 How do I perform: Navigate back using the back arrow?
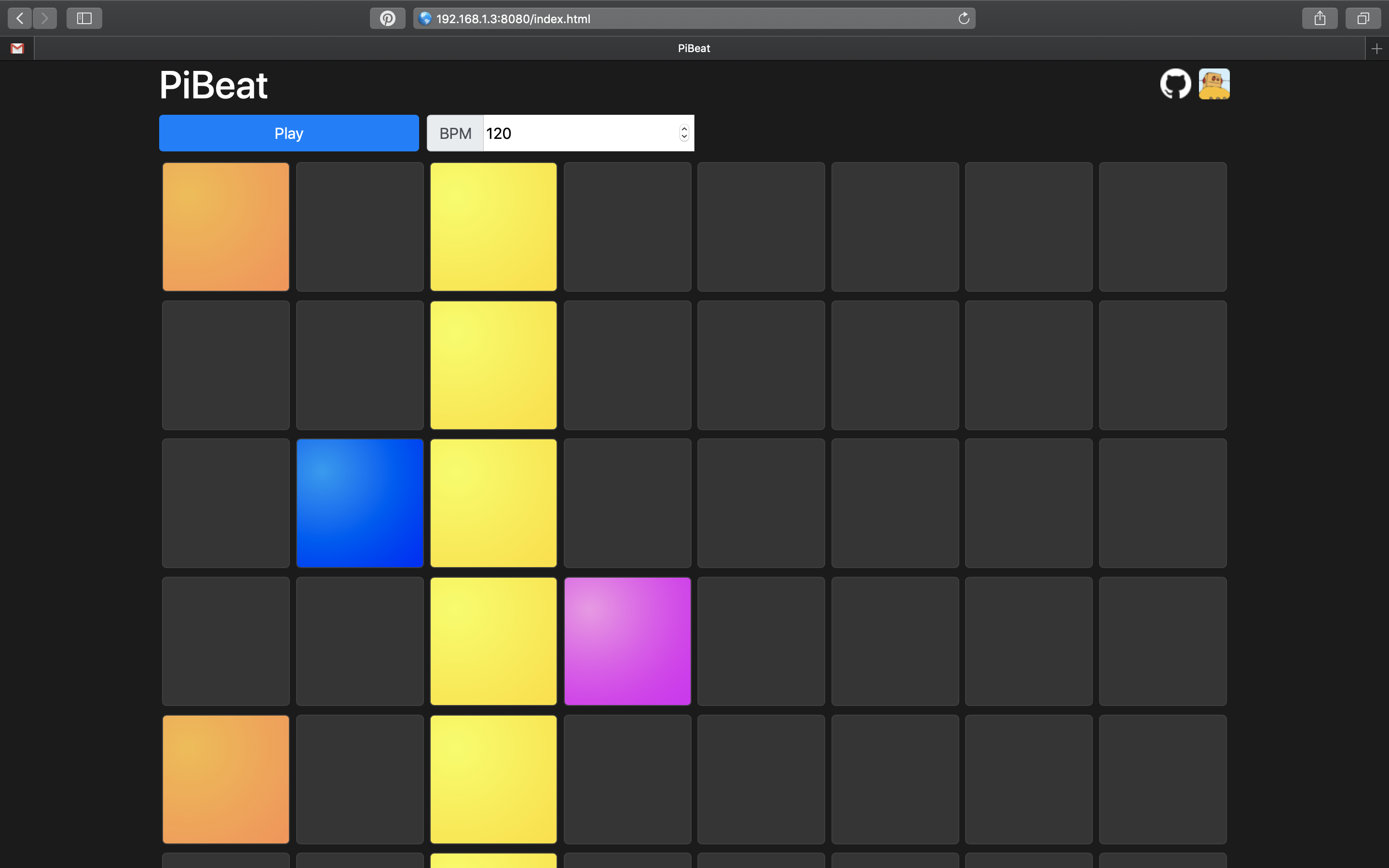[19, 18]
